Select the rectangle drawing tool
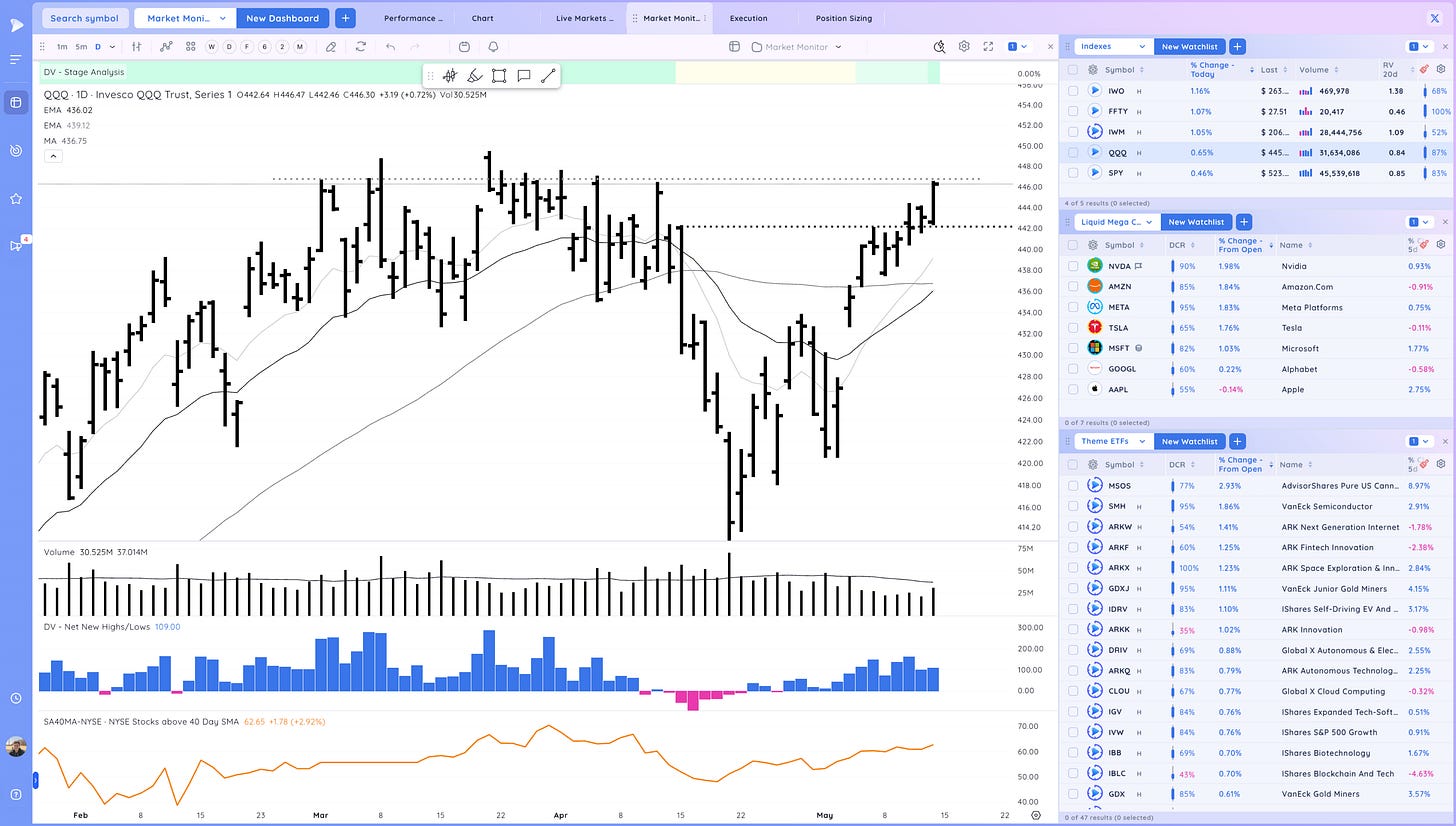 [x=499, y=75]
